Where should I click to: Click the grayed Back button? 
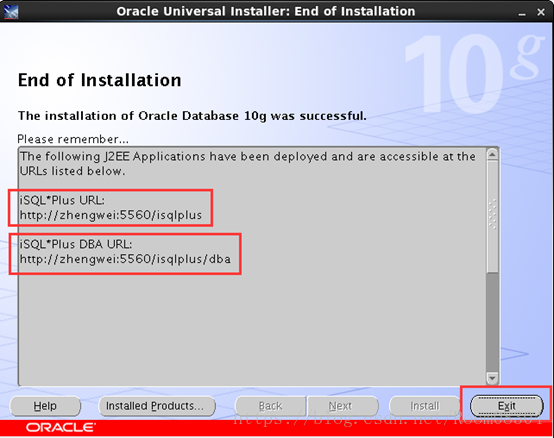point(270,406)
